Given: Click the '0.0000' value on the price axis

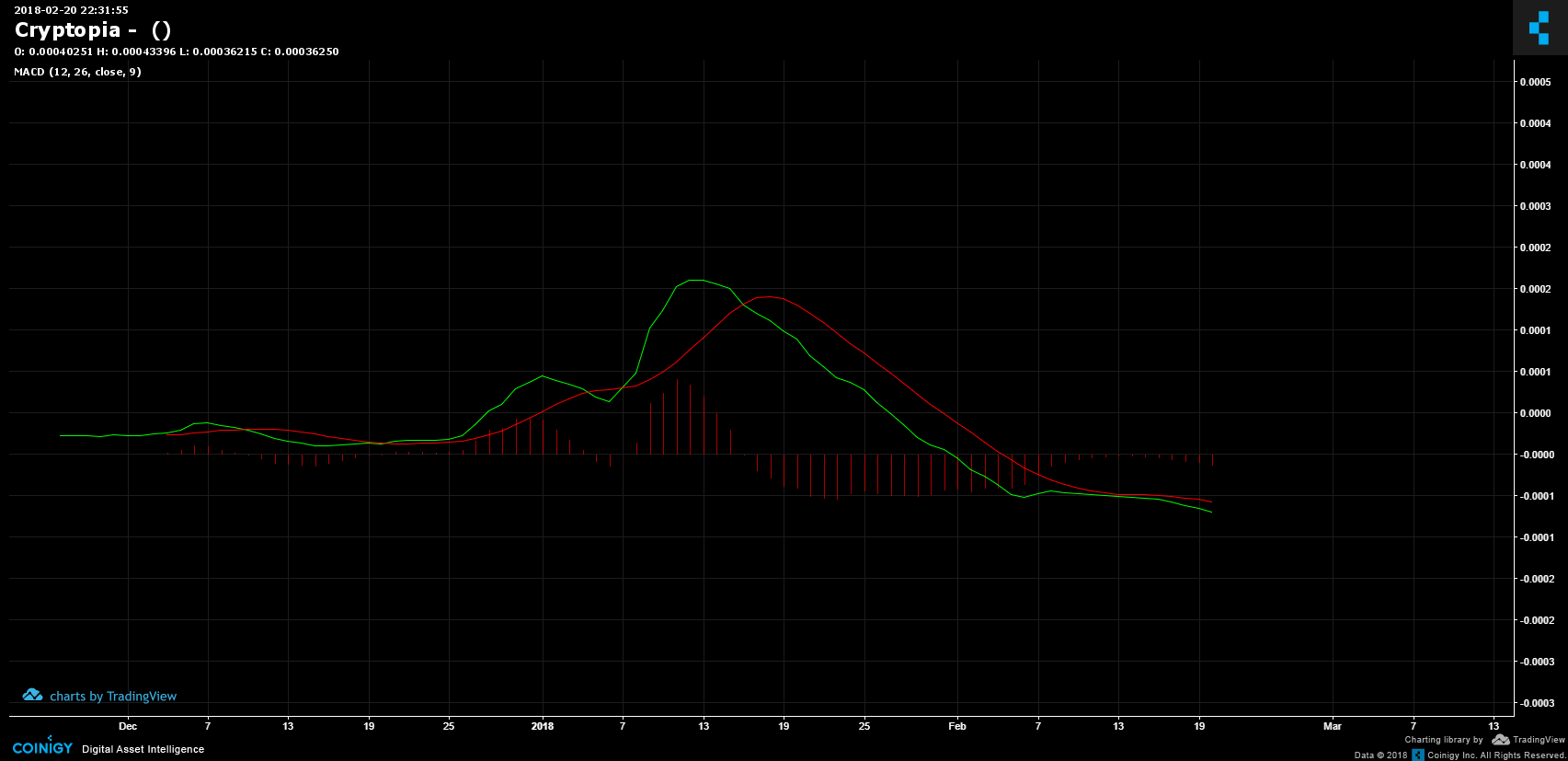Looking at the screenshot, I should 1535,413.
